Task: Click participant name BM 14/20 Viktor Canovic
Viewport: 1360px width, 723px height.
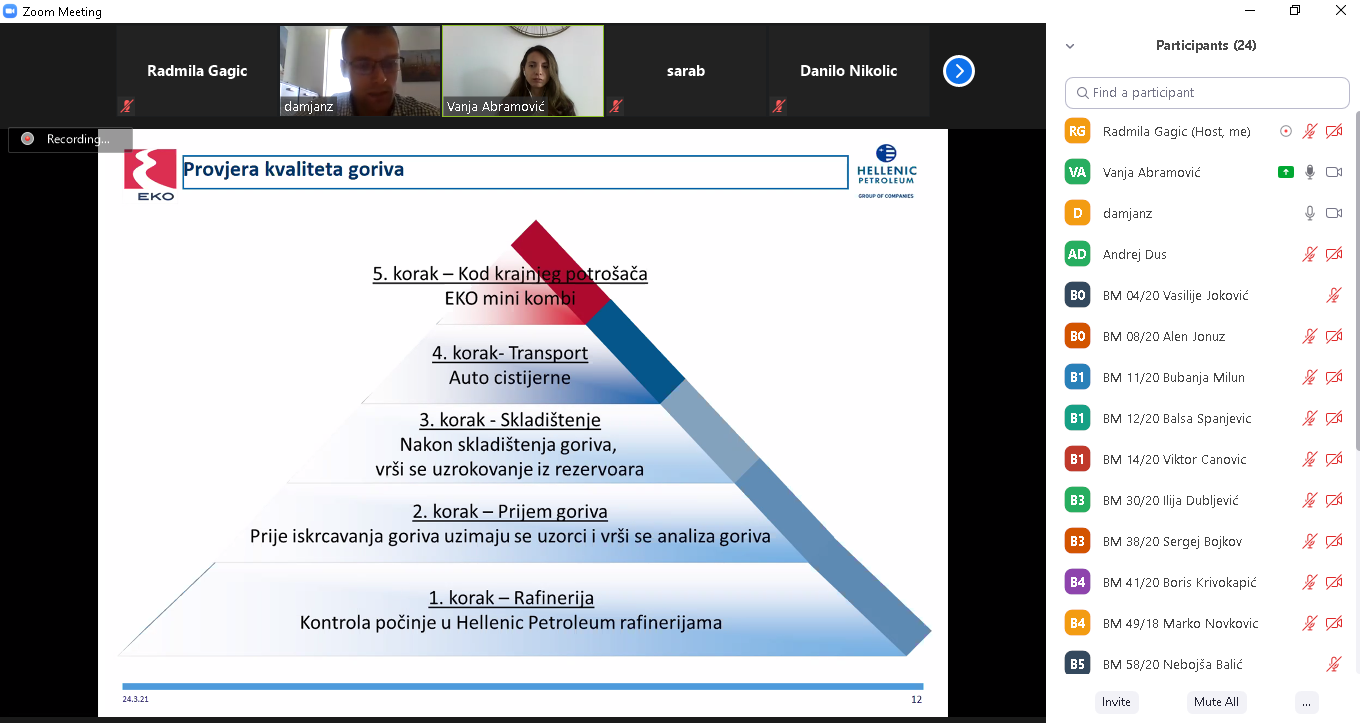Action: point(1175,459)
